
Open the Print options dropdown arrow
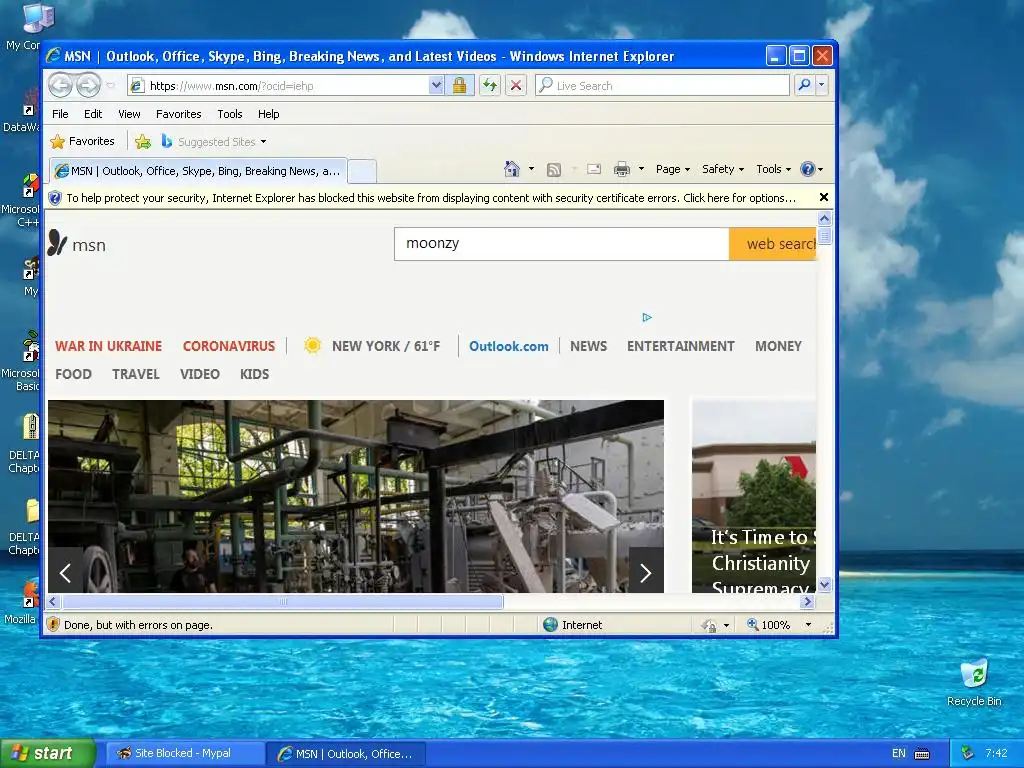click(641, 169)
